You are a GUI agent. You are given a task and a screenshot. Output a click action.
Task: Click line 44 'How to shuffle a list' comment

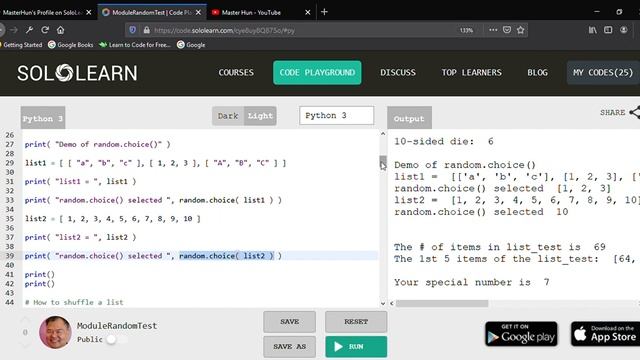[x=74, y=302]
